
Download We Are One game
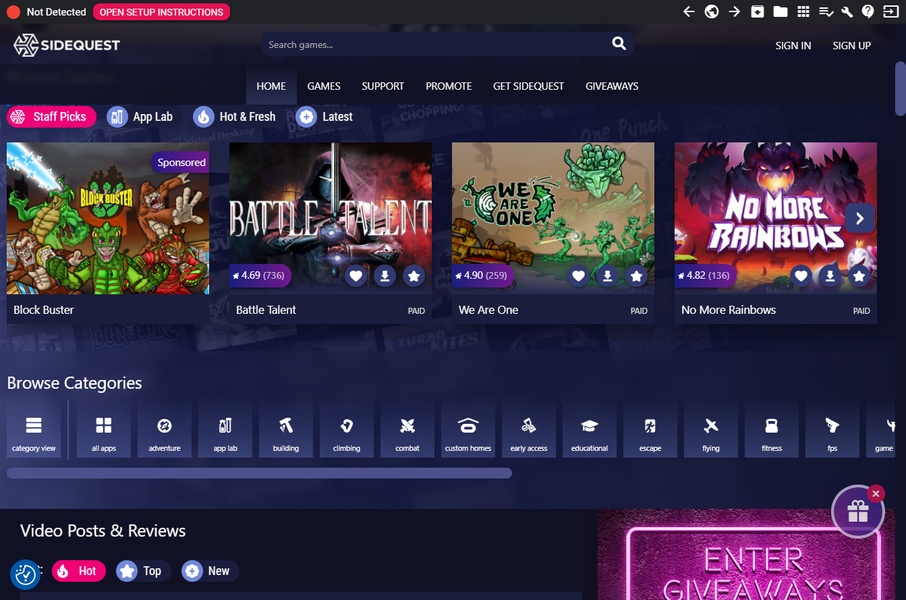click(x=607, y=276)
